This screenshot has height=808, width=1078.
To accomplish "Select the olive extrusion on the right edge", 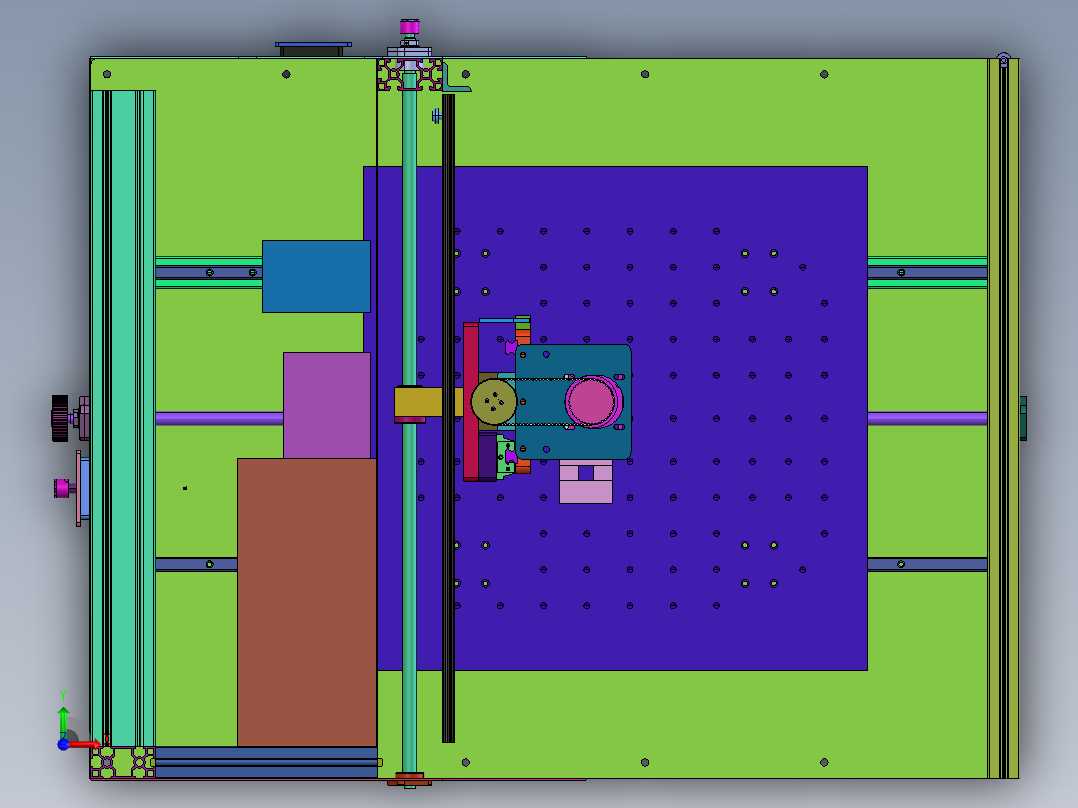I will click(1004, 418).
